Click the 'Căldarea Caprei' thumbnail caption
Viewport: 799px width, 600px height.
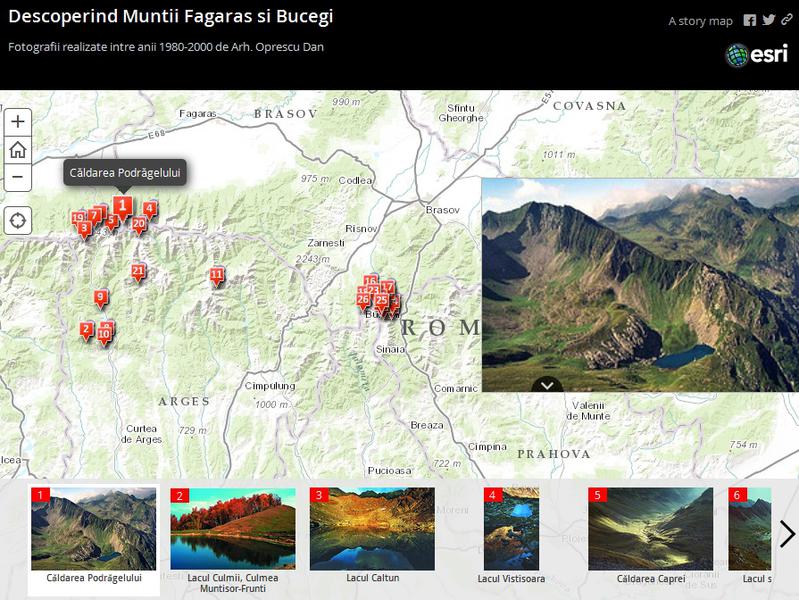651,579
